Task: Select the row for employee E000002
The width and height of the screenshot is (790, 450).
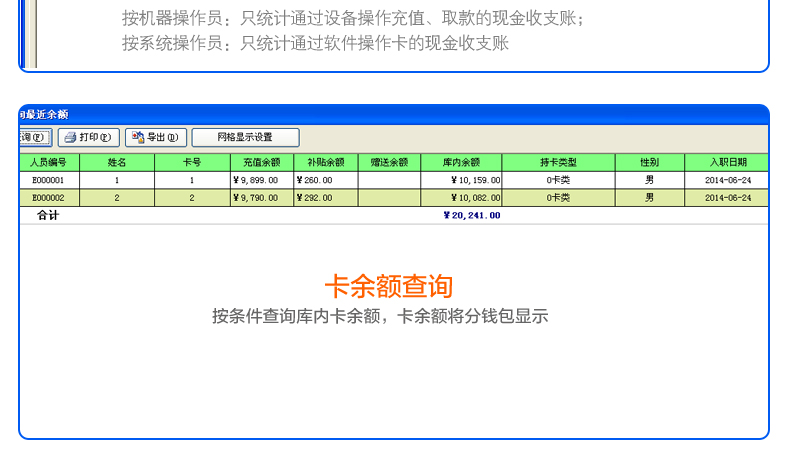Action: 48,198
